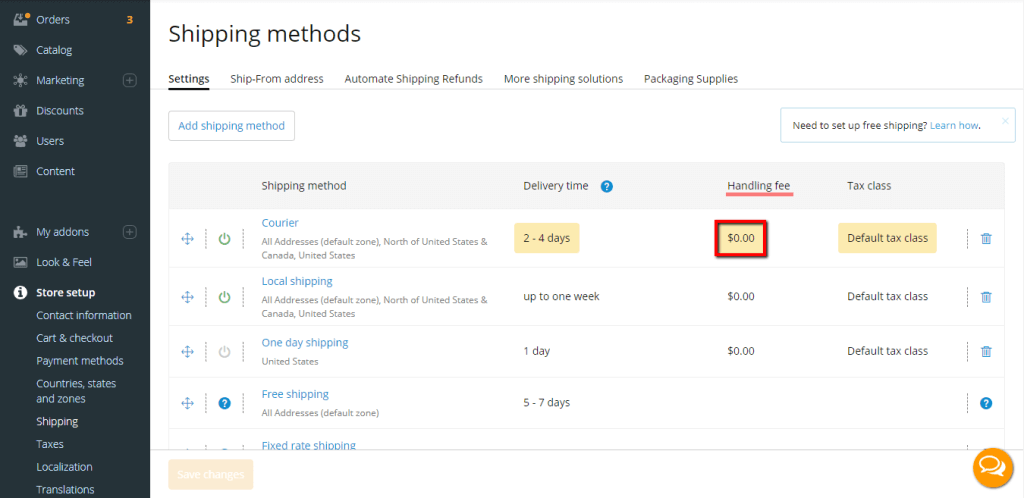Open Cart & checkout settings
This screenshot has width=1024, height=498.
point(74,338)
